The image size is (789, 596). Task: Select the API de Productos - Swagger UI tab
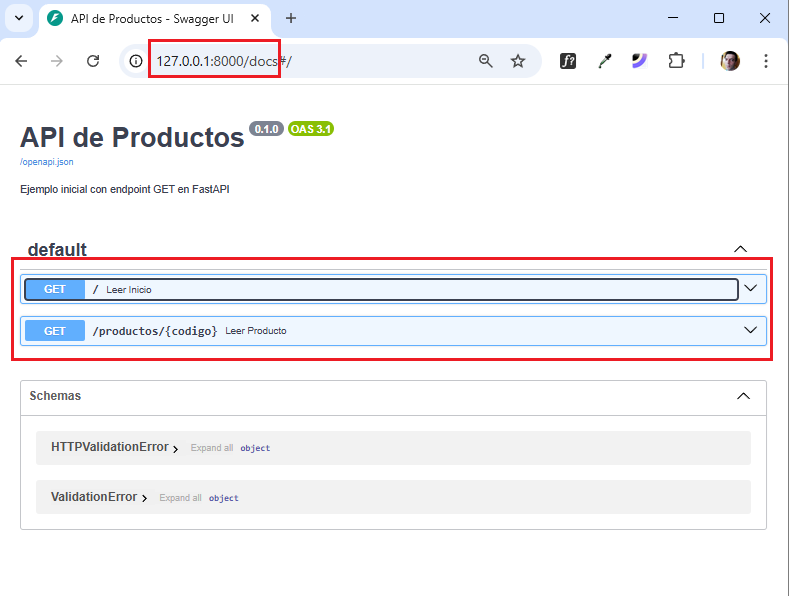pyautogui.click(x=152, y=19)
